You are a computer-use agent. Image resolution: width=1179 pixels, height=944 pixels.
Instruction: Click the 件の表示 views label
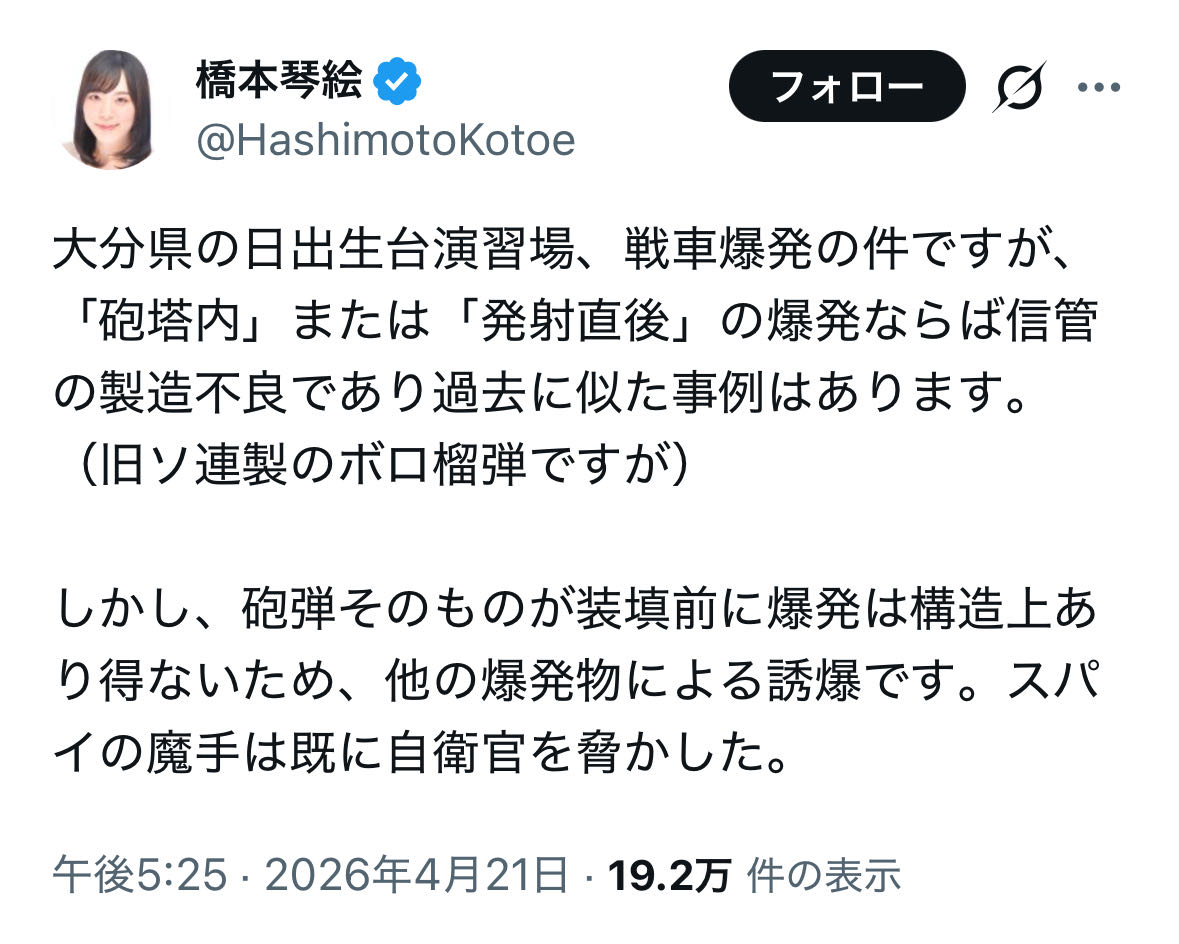(x=826, y=875)
